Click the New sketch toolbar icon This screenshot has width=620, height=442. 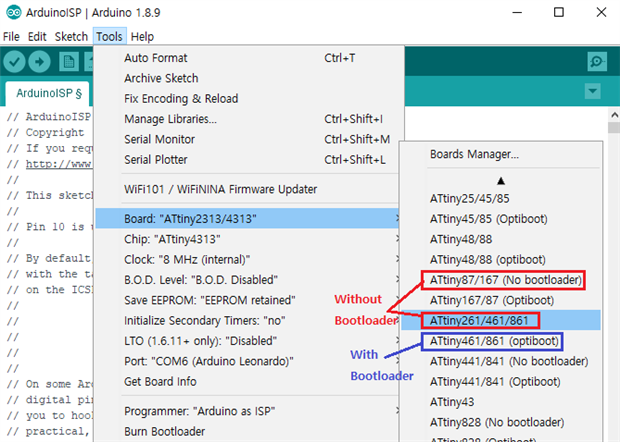point(69,62)
